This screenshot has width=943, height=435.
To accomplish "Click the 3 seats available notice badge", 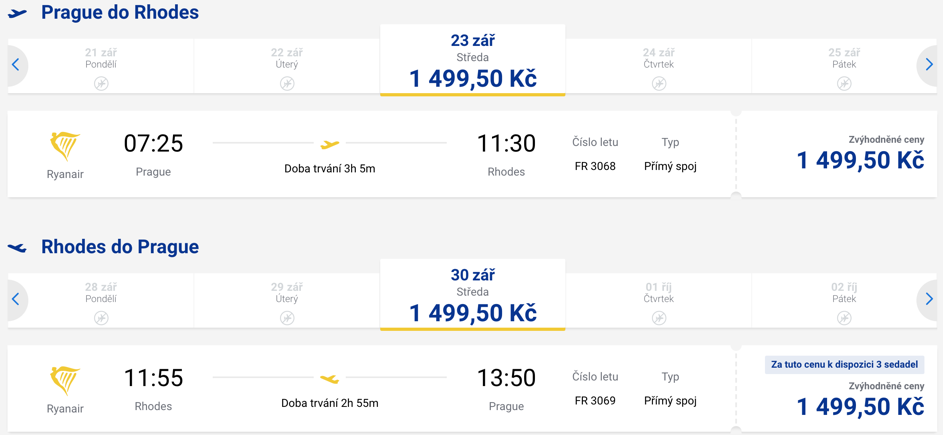I will pos(845,365).
